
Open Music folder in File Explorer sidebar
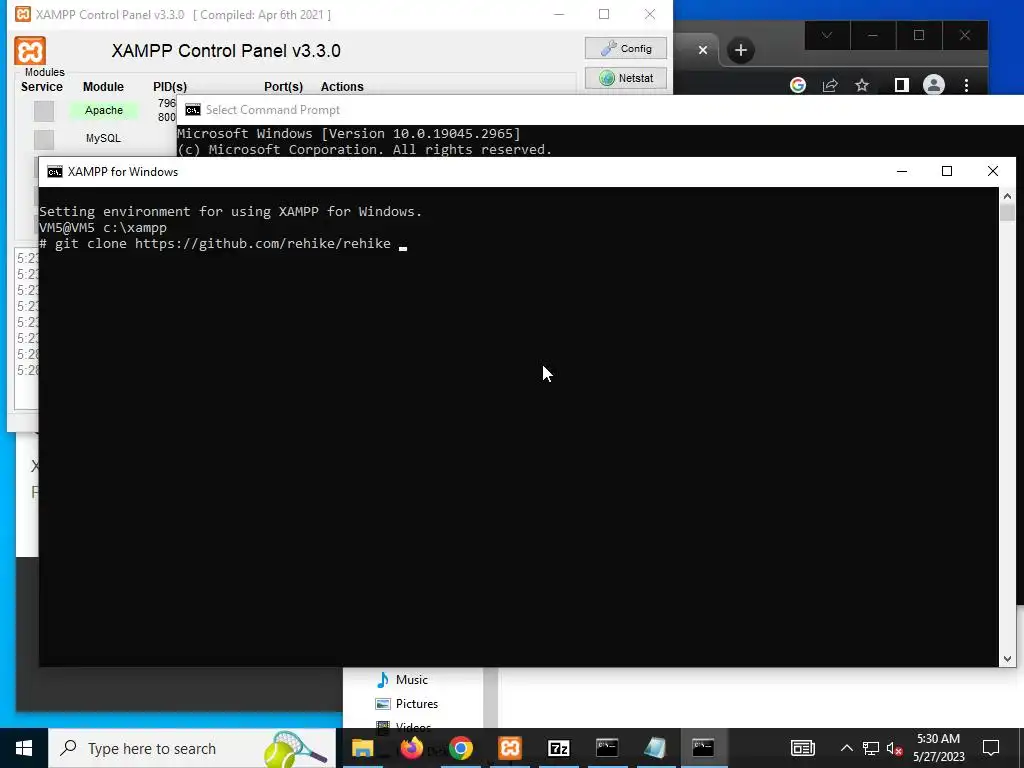(402, 680)
